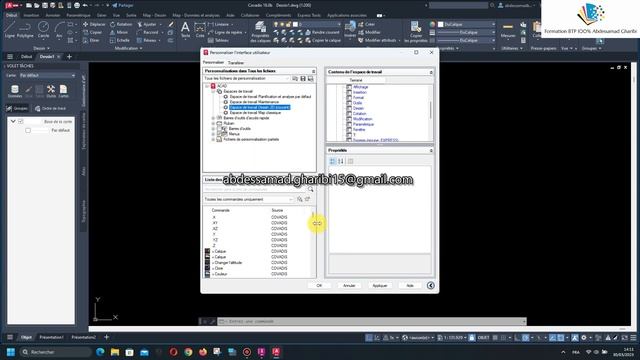Click the Données icon in Volet Tâches
The image size is (640, 360).
click(x=15, y=91)
